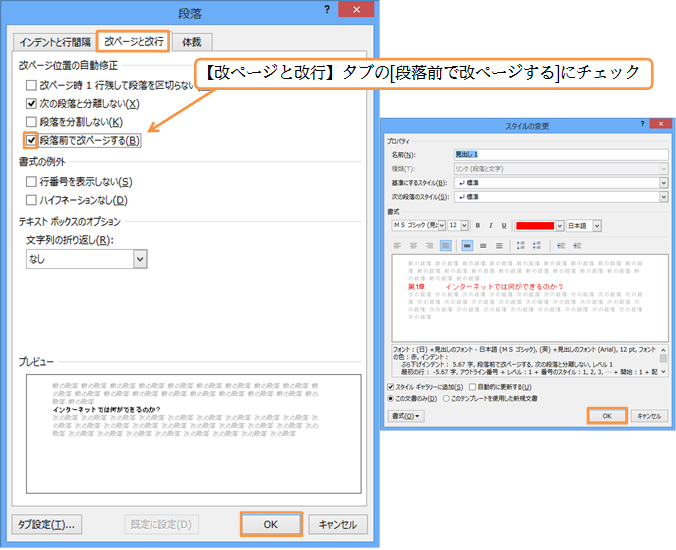Switch to インデントと行間隔 tab
Viewport: 676px width, 550px height.
55,42
